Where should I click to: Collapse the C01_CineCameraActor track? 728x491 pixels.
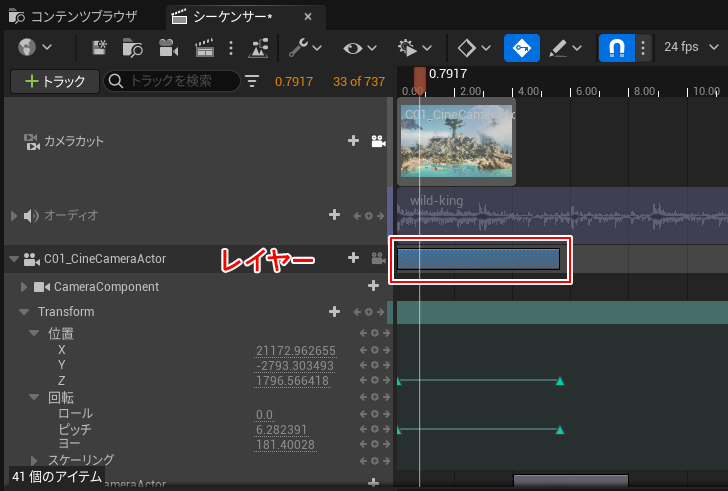coord(14,259)
